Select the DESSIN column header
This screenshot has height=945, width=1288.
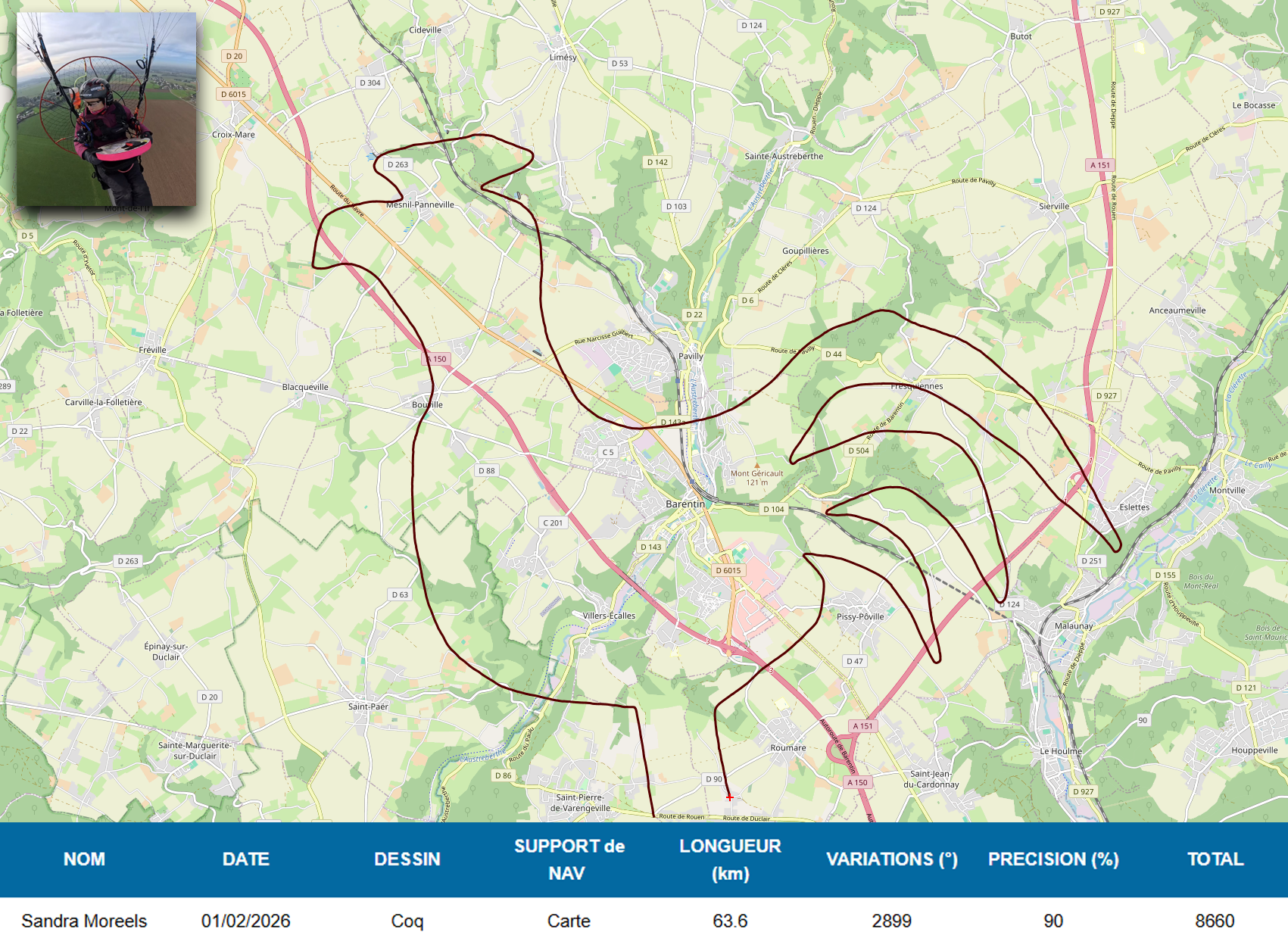click(407, 859)
